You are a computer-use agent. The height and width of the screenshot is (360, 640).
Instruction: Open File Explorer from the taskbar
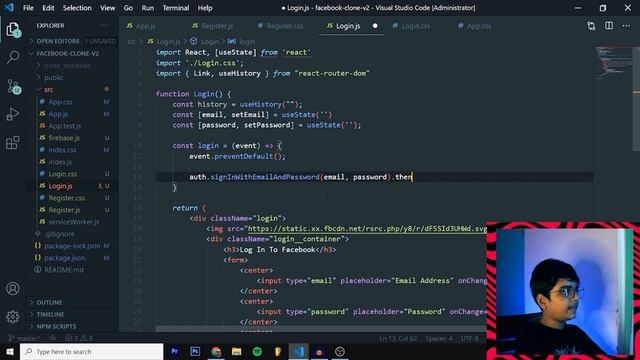click(236, 351)
